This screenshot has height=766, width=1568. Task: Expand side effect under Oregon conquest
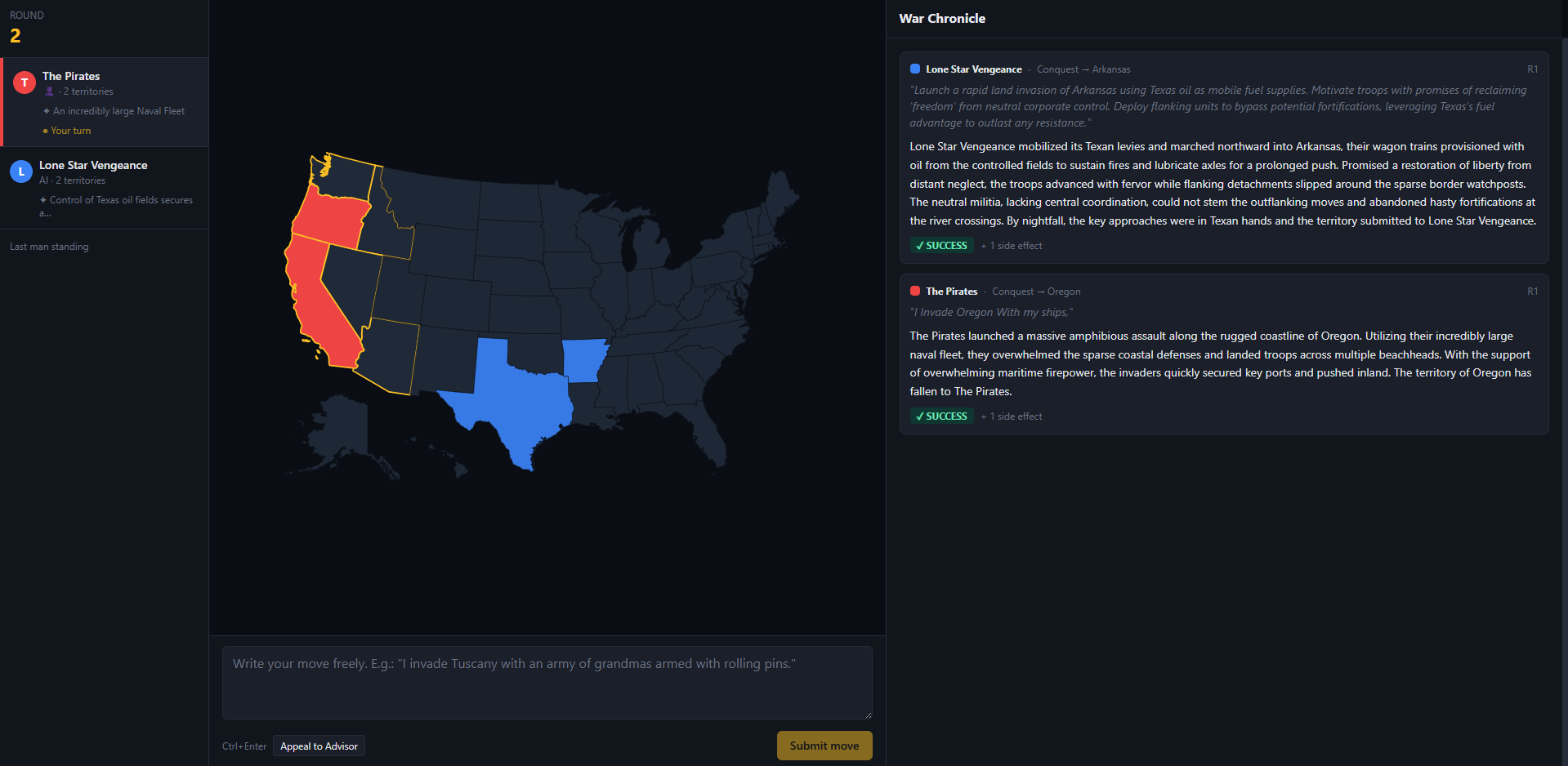coord(1012,416)
